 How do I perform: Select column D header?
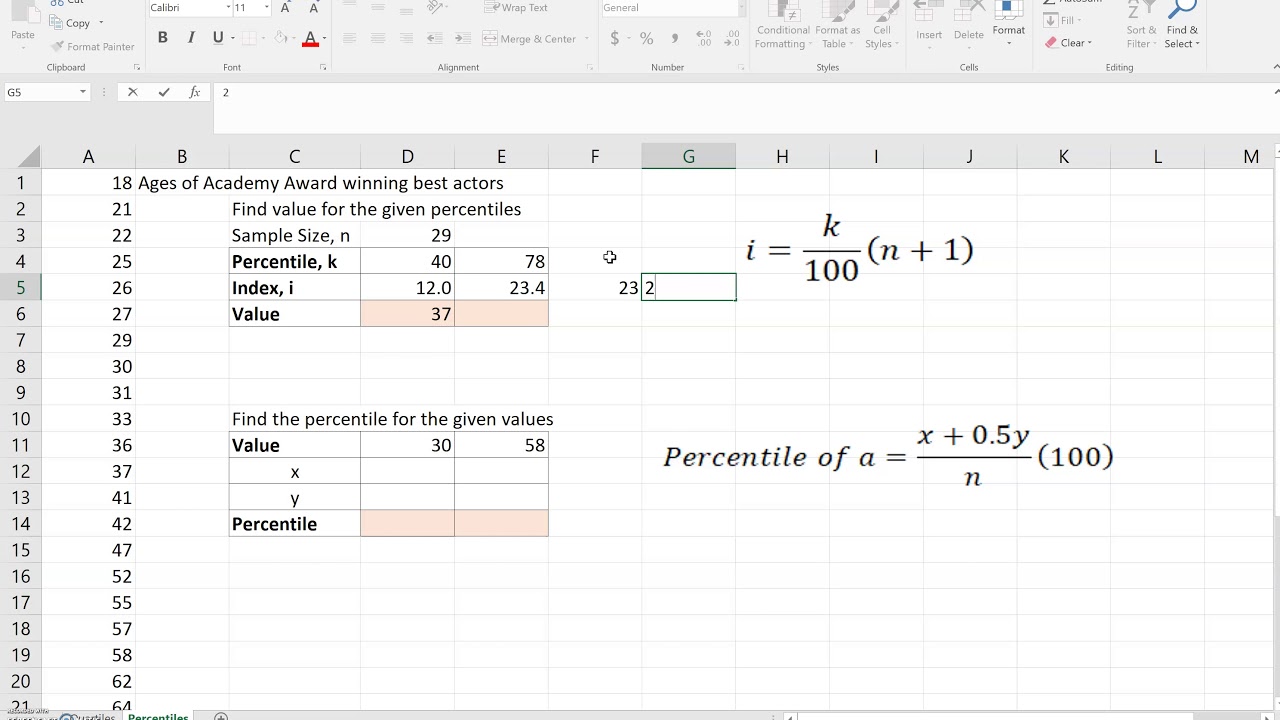point(407,157)
